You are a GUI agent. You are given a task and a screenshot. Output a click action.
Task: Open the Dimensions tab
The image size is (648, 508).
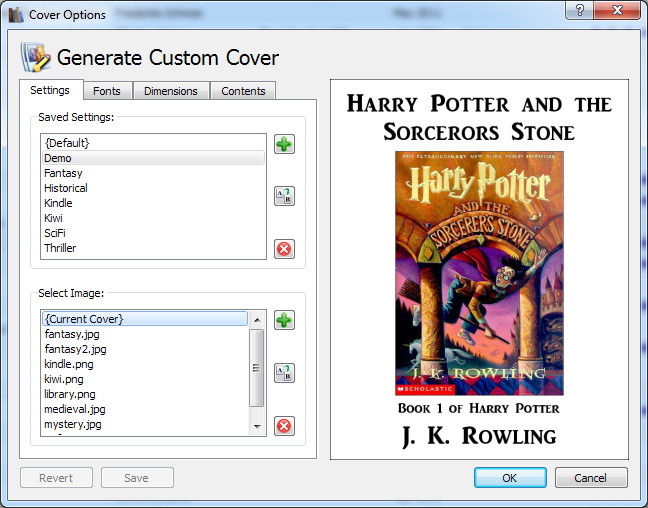171,91
